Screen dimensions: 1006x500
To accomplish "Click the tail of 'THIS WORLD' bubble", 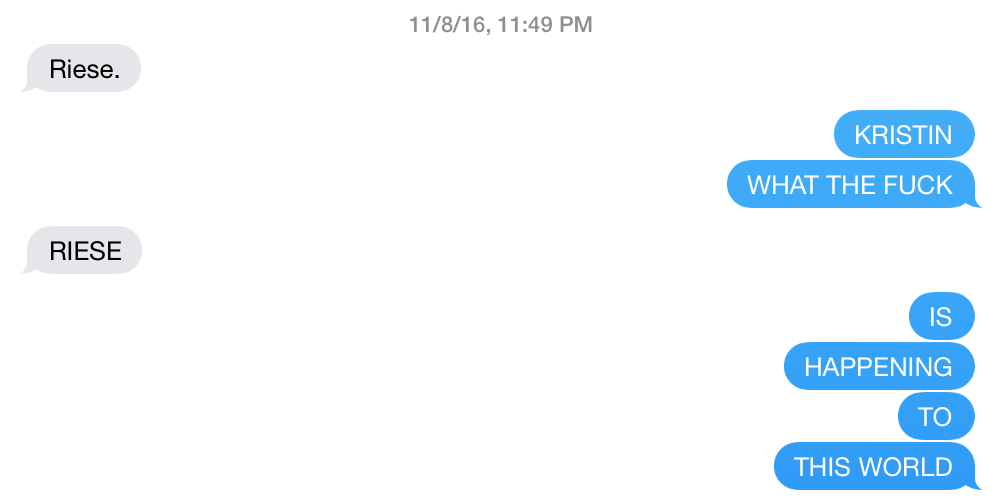I will point(976,485).
